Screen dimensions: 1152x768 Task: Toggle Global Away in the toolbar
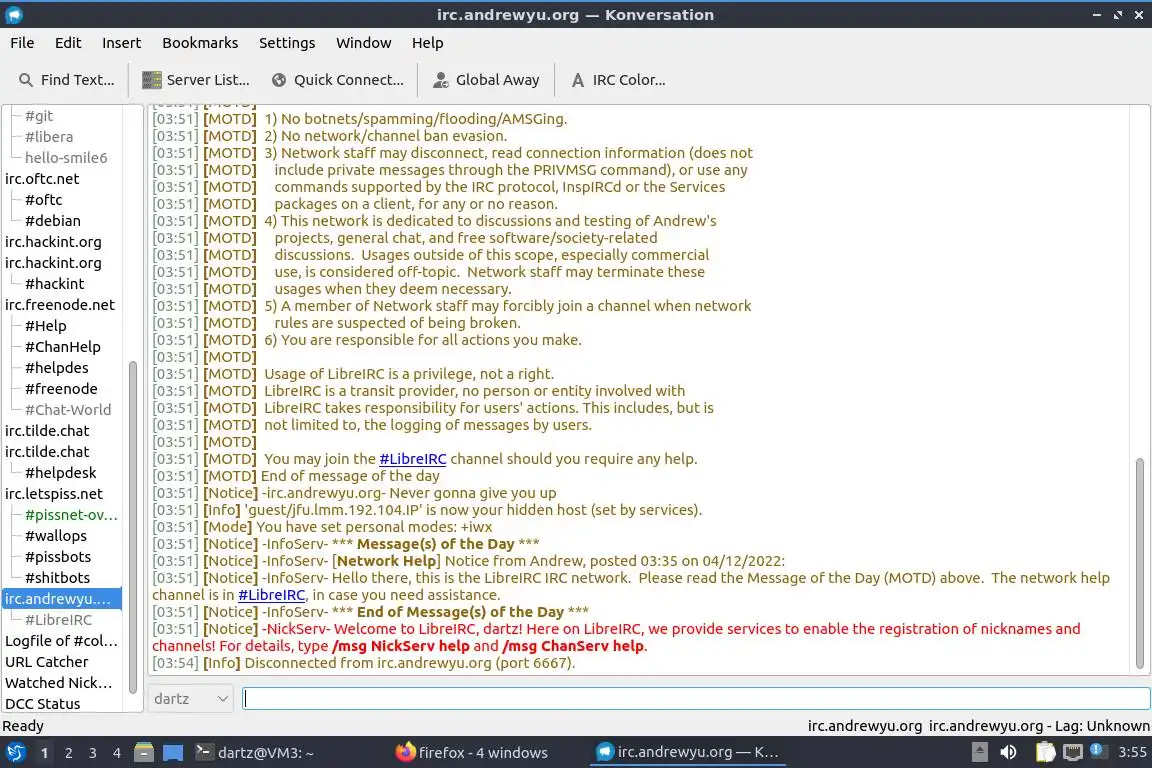coord(485,80)
